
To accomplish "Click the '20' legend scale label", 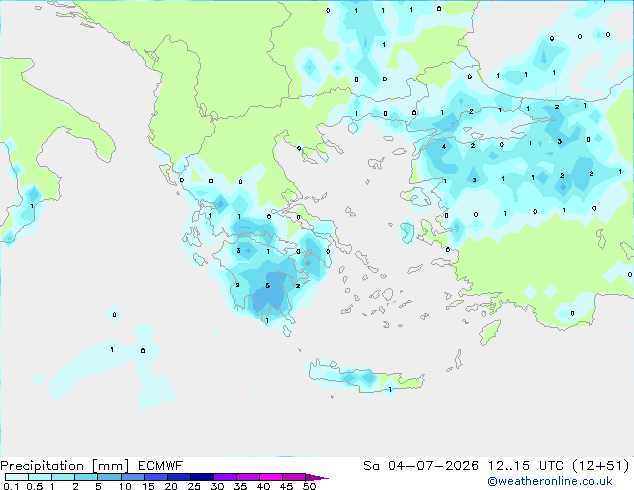I will coord(171,486).
